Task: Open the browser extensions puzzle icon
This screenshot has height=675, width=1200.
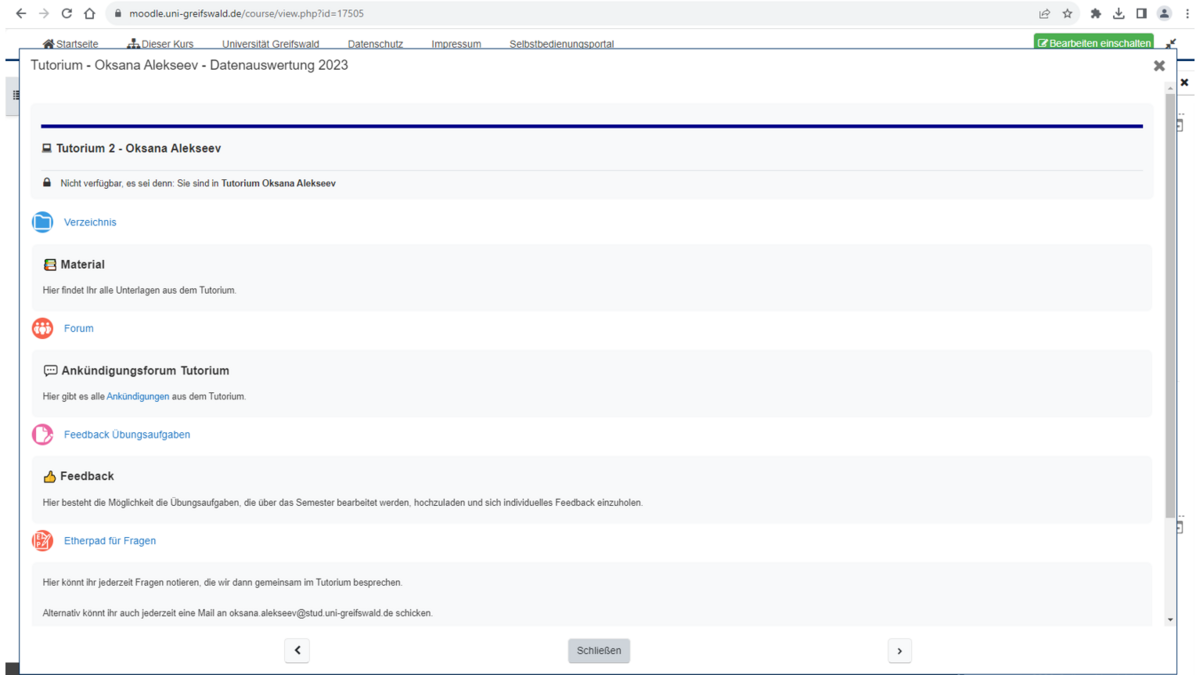Action: 1095,14
